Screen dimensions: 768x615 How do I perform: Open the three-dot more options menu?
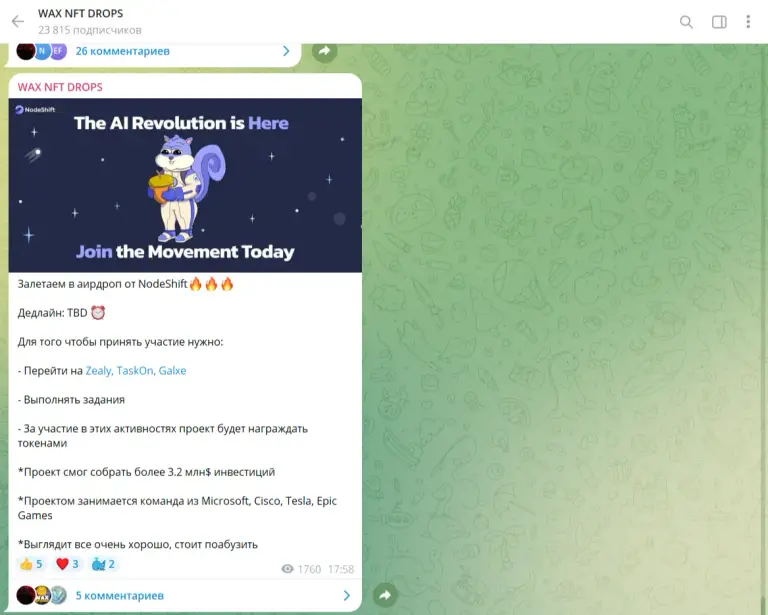click(748, 22)
